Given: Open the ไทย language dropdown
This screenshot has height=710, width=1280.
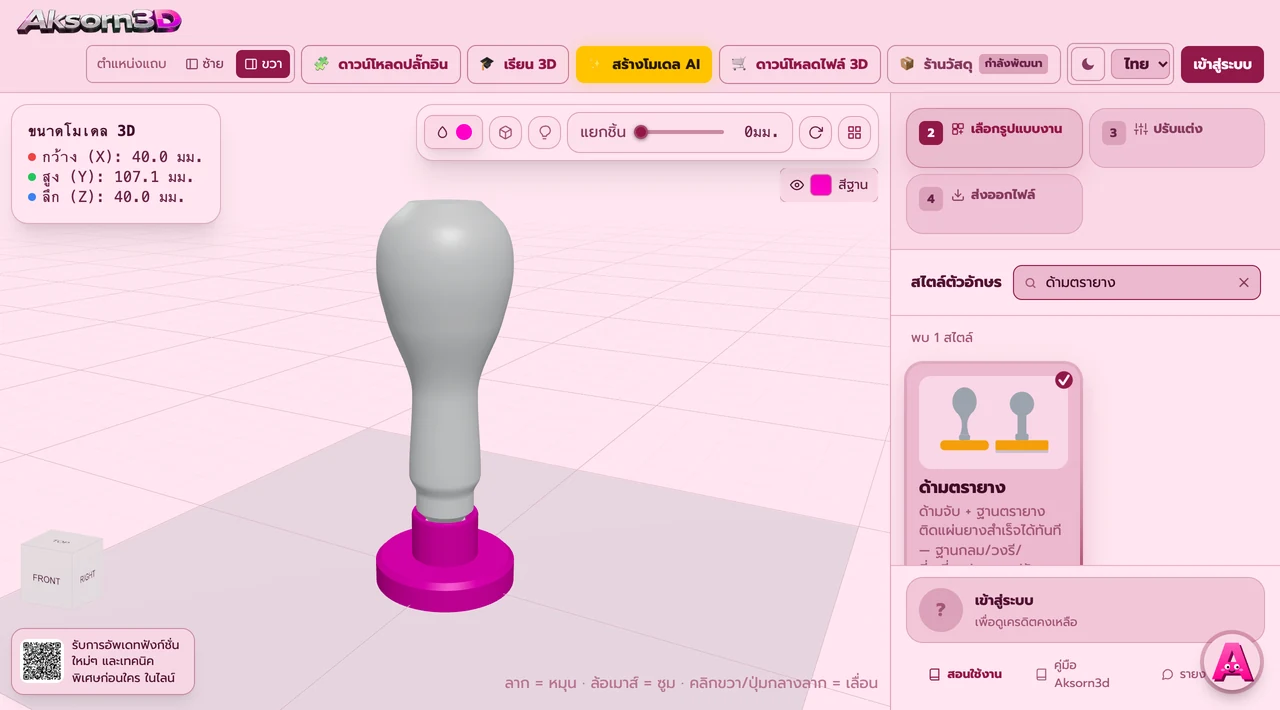Looking at the screenshot, I should point(1140,64).
